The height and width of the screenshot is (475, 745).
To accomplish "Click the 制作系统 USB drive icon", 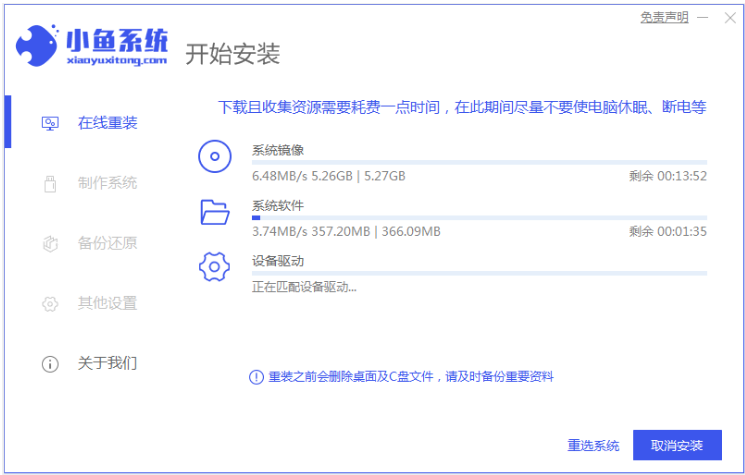I will (50, 183).
